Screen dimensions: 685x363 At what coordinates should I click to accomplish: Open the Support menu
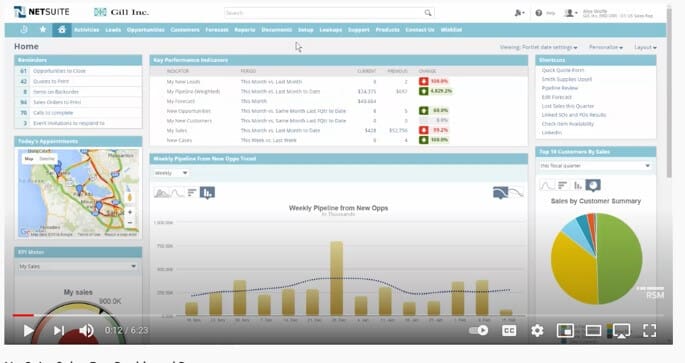click(359, 30)
